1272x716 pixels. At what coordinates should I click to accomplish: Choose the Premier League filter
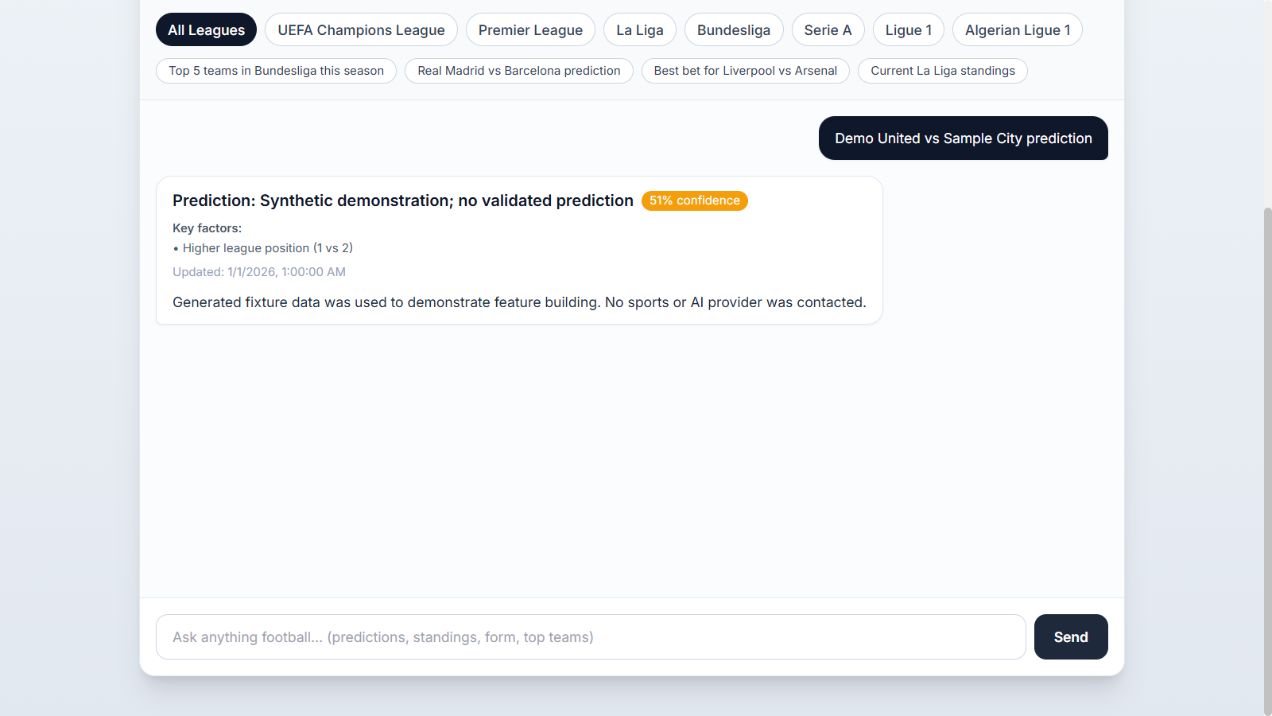530,30
